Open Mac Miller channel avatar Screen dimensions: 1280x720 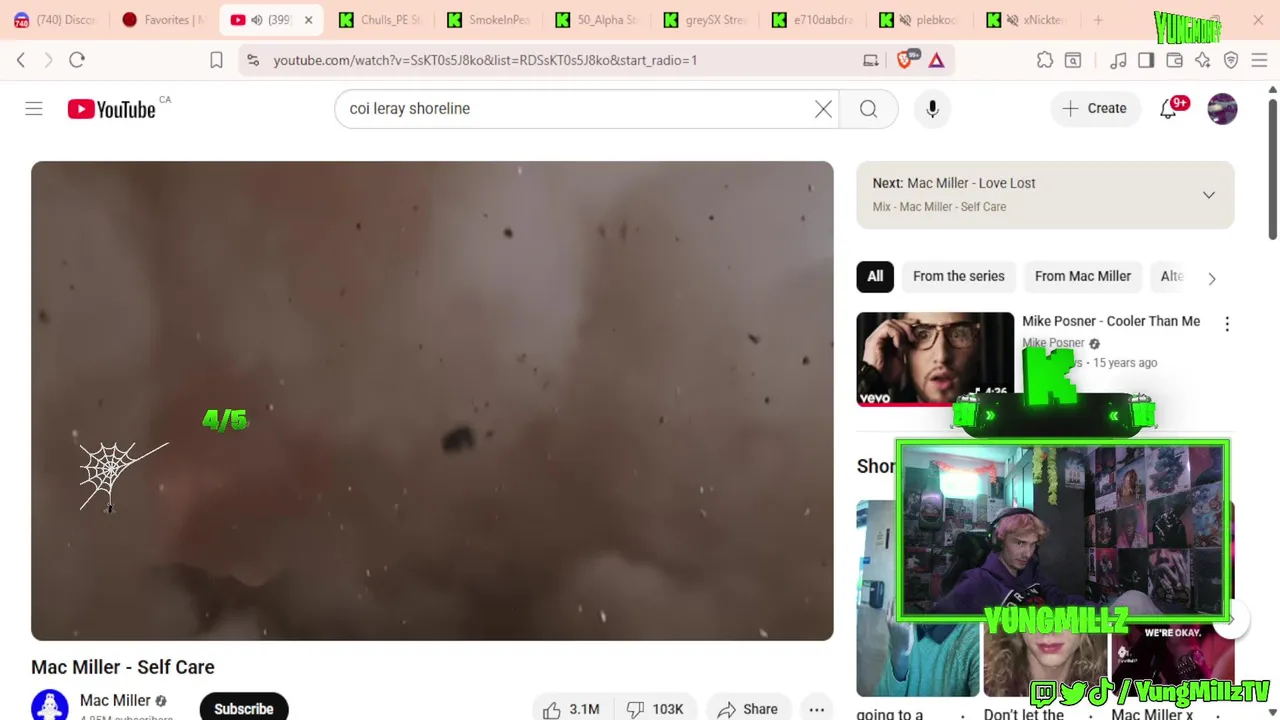49,705
